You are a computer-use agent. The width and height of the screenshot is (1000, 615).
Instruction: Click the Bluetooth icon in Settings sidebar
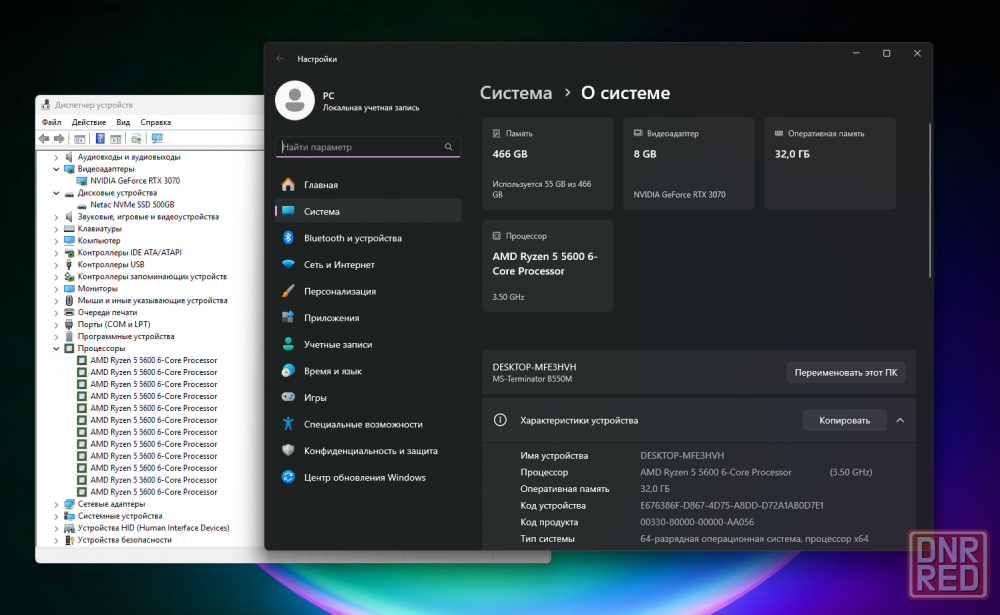(288, 238)
